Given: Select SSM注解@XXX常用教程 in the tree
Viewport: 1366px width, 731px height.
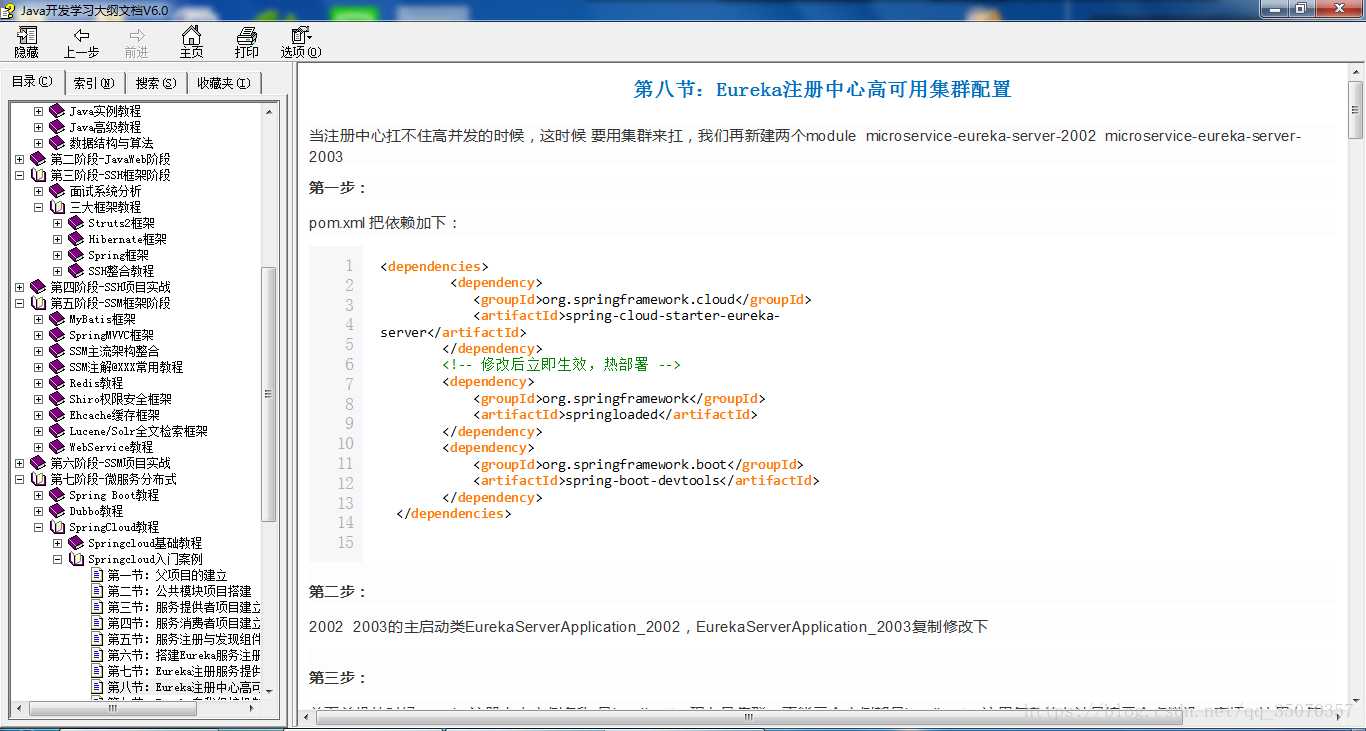Looking at the screenshot, I should point(126,367).
